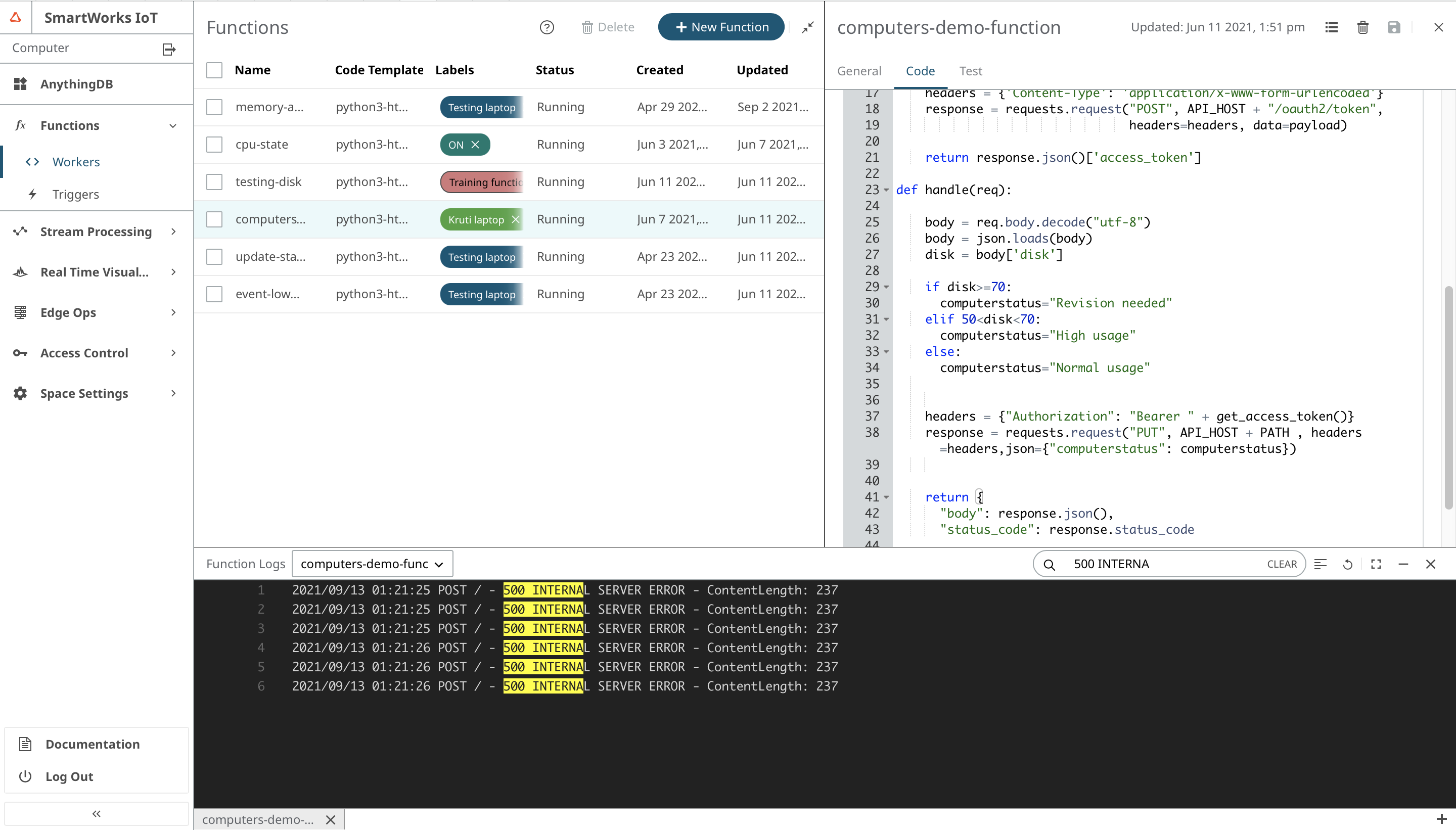
Task: Click the log search input containing 500 INTERNA
Action: click(x=1140, y=564)
